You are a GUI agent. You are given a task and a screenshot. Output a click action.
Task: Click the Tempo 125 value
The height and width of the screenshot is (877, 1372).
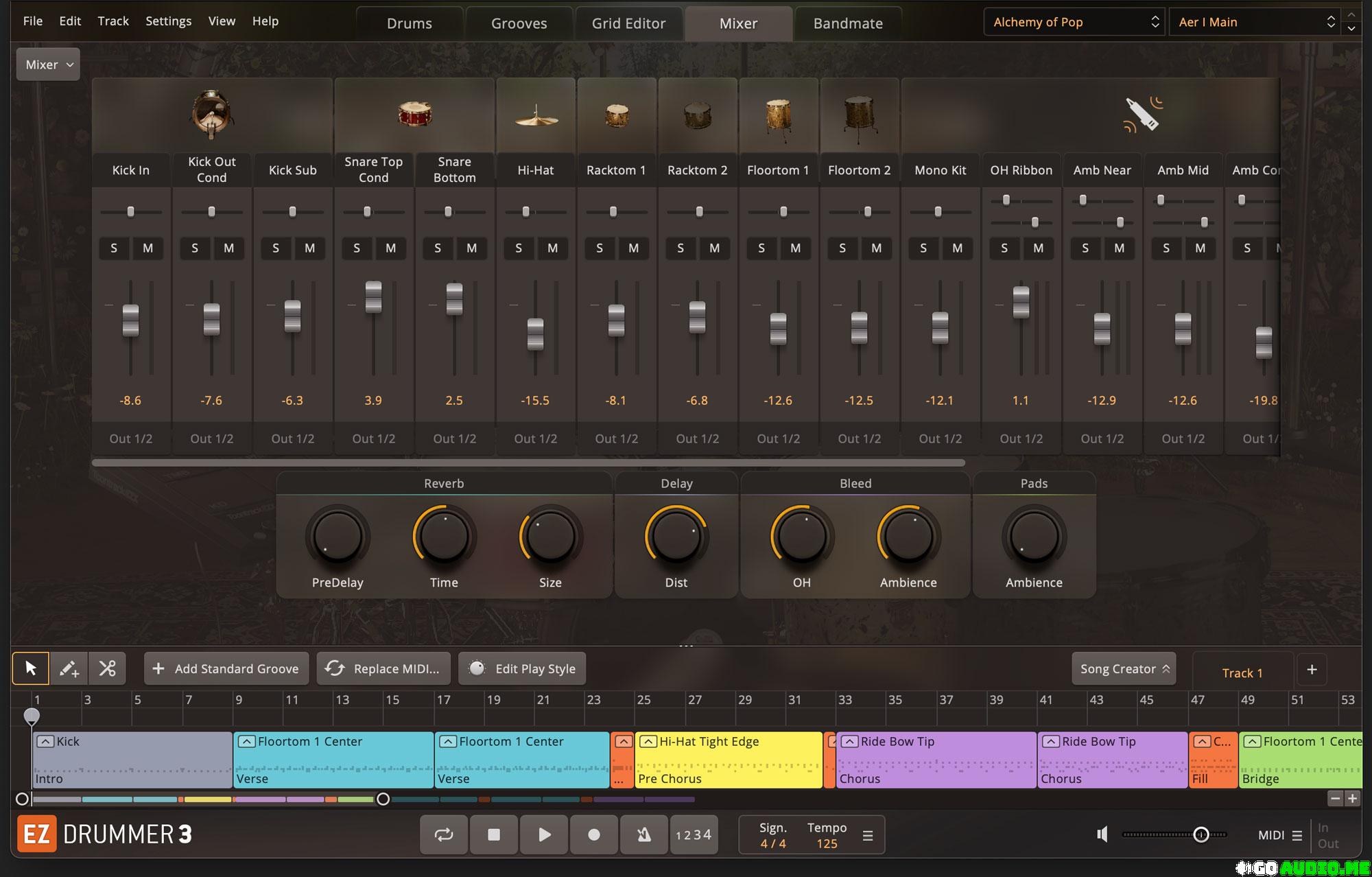point(827,843)
